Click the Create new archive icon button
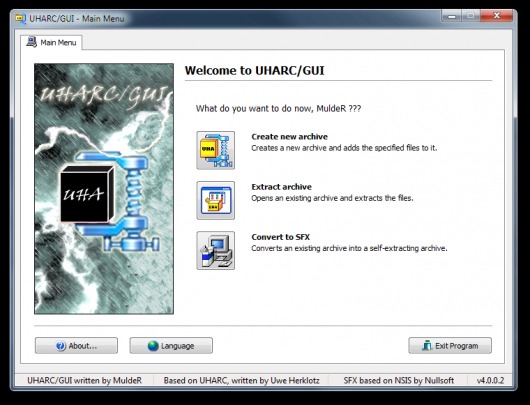The image size is (530, 405). [216, 150]
